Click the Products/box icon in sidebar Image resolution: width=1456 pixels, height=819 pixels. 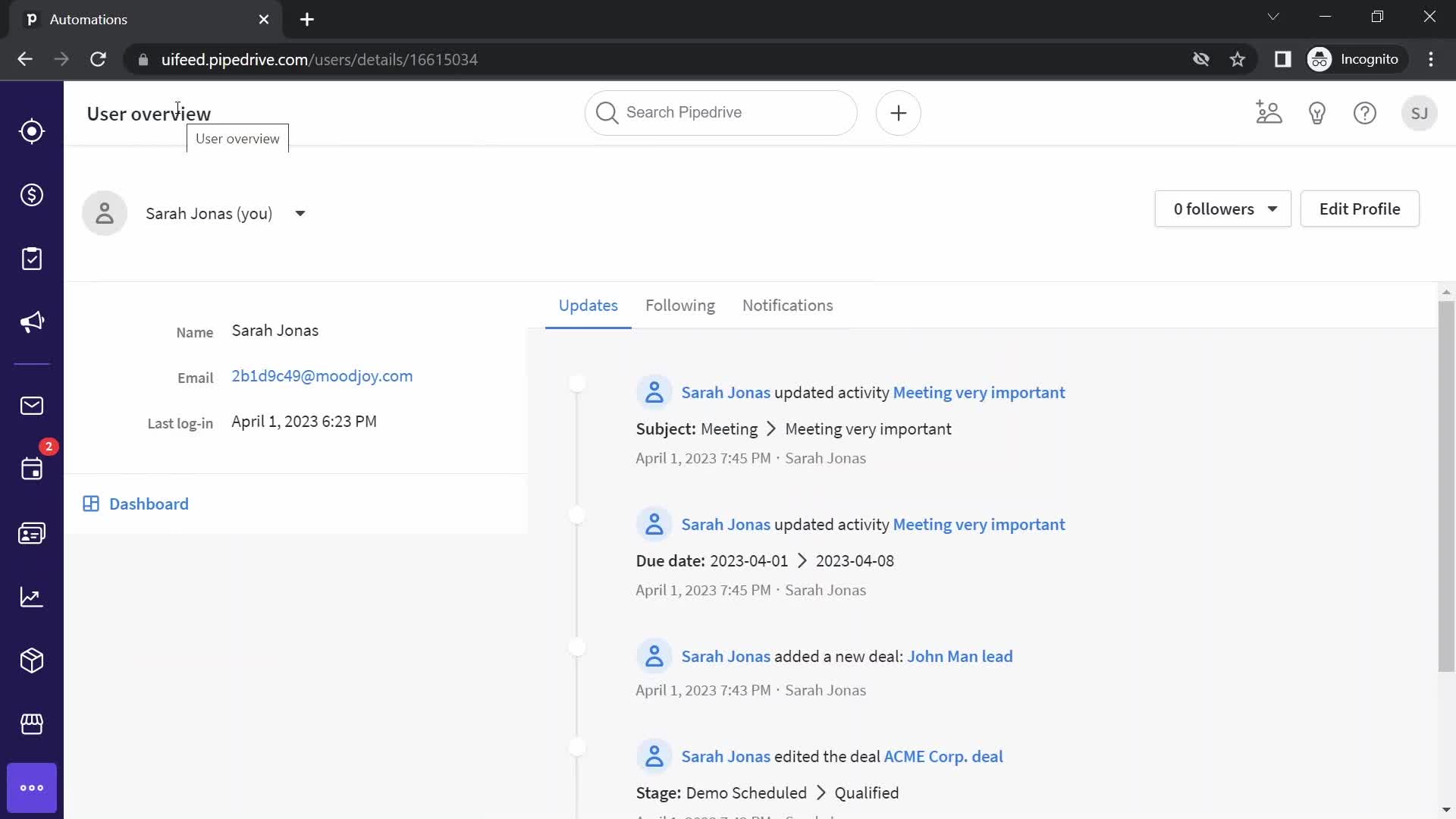[x=32, y=659]
